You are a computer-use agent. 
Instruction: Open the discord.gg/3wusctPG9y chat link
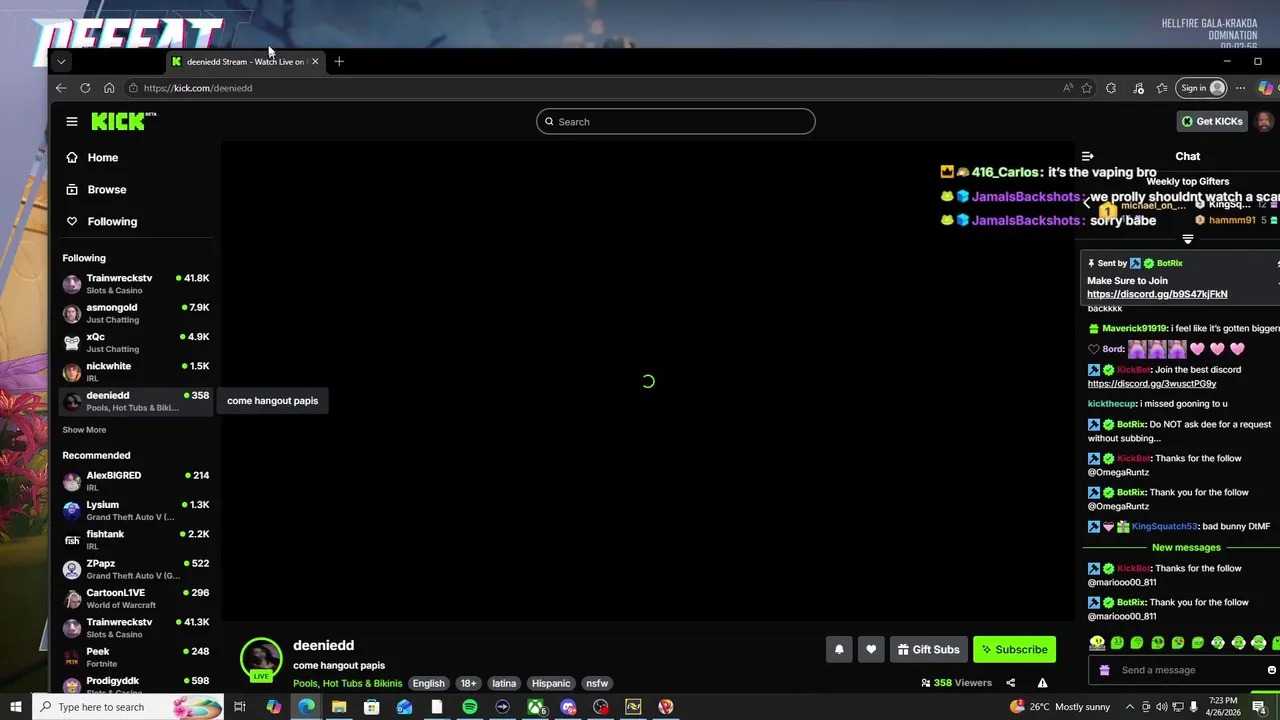(1152, 384)
